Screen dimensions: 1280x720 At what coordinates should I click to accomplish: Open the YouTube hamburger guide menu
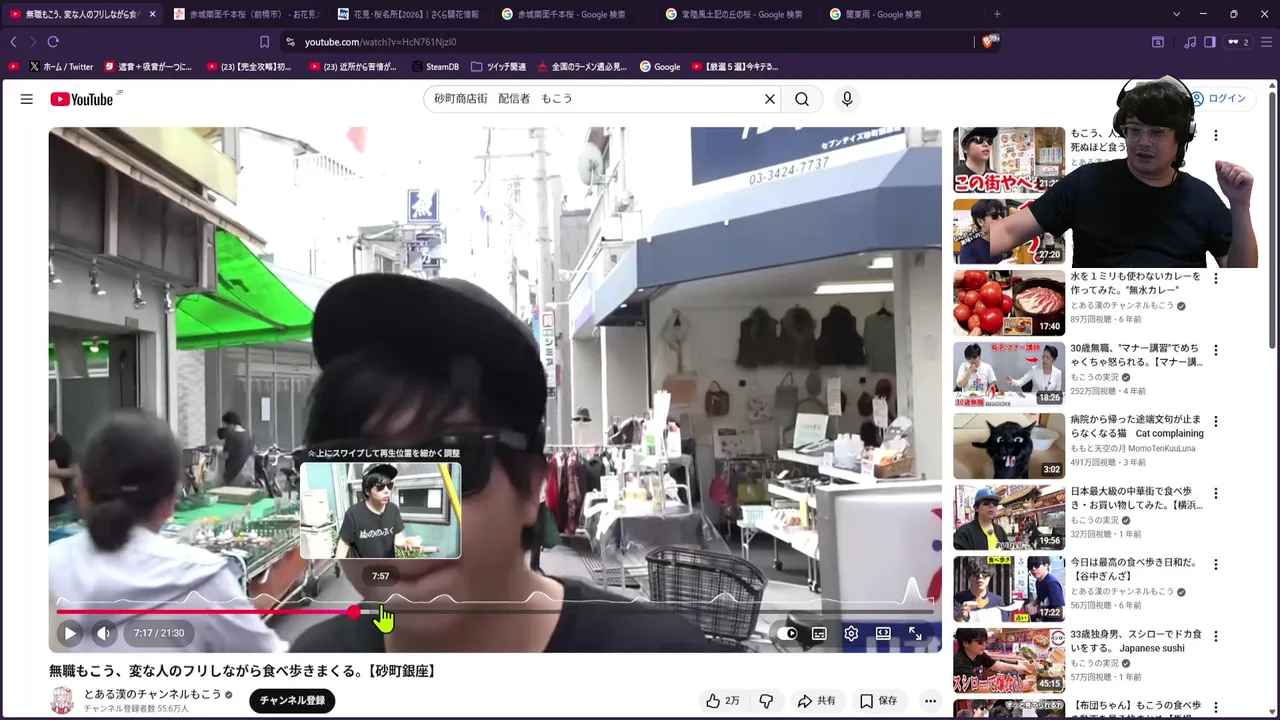27,99
